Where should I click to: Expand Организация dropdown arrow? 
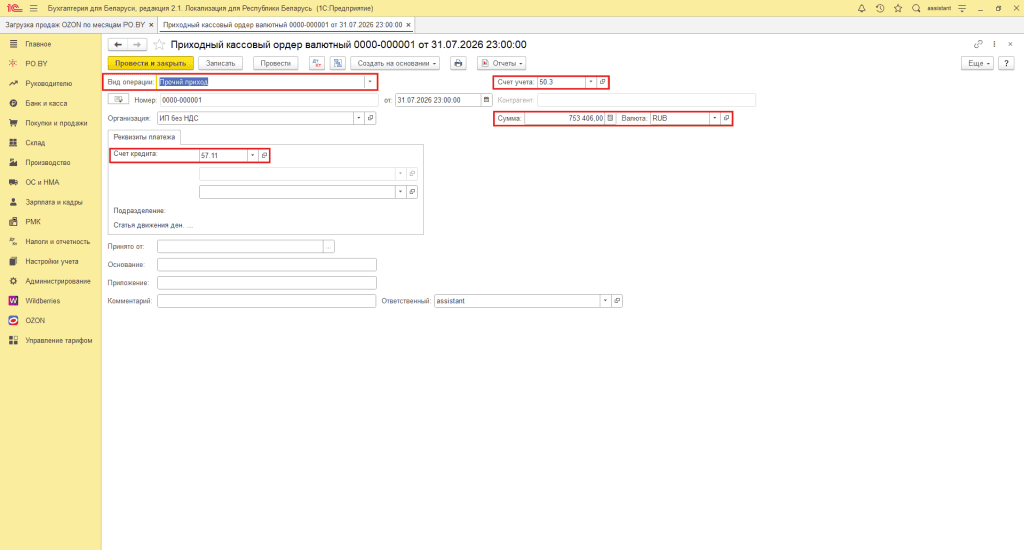[x=359, y=118]
